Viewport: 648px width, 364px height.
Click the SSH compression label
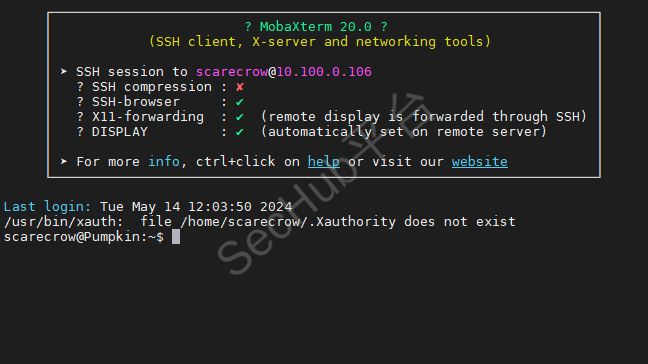pyautogui.click(x=152, y=87)
